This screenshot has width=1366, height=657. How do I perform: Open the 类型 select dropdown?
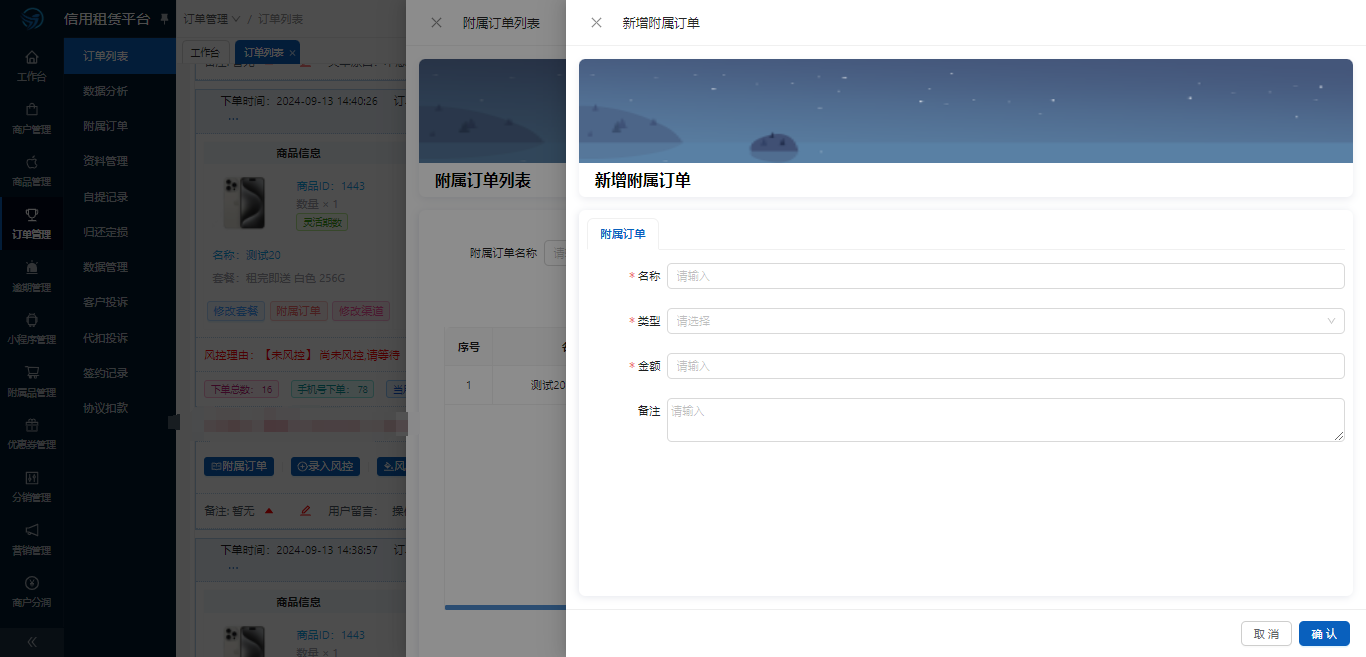[1005, 321]
